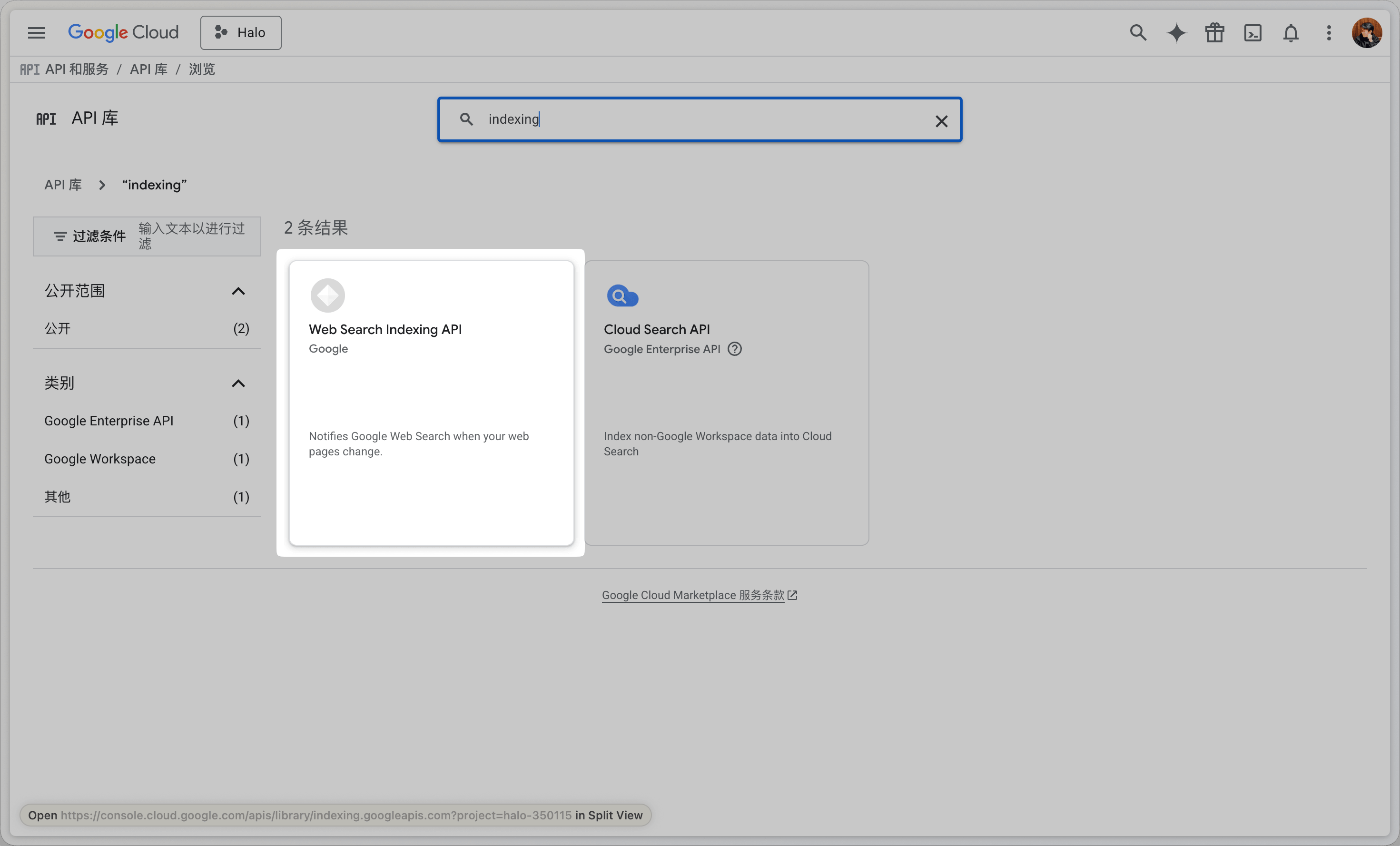Collapse the 类别 section
The width and height of the screenshot is (1400, 846).
238,384
